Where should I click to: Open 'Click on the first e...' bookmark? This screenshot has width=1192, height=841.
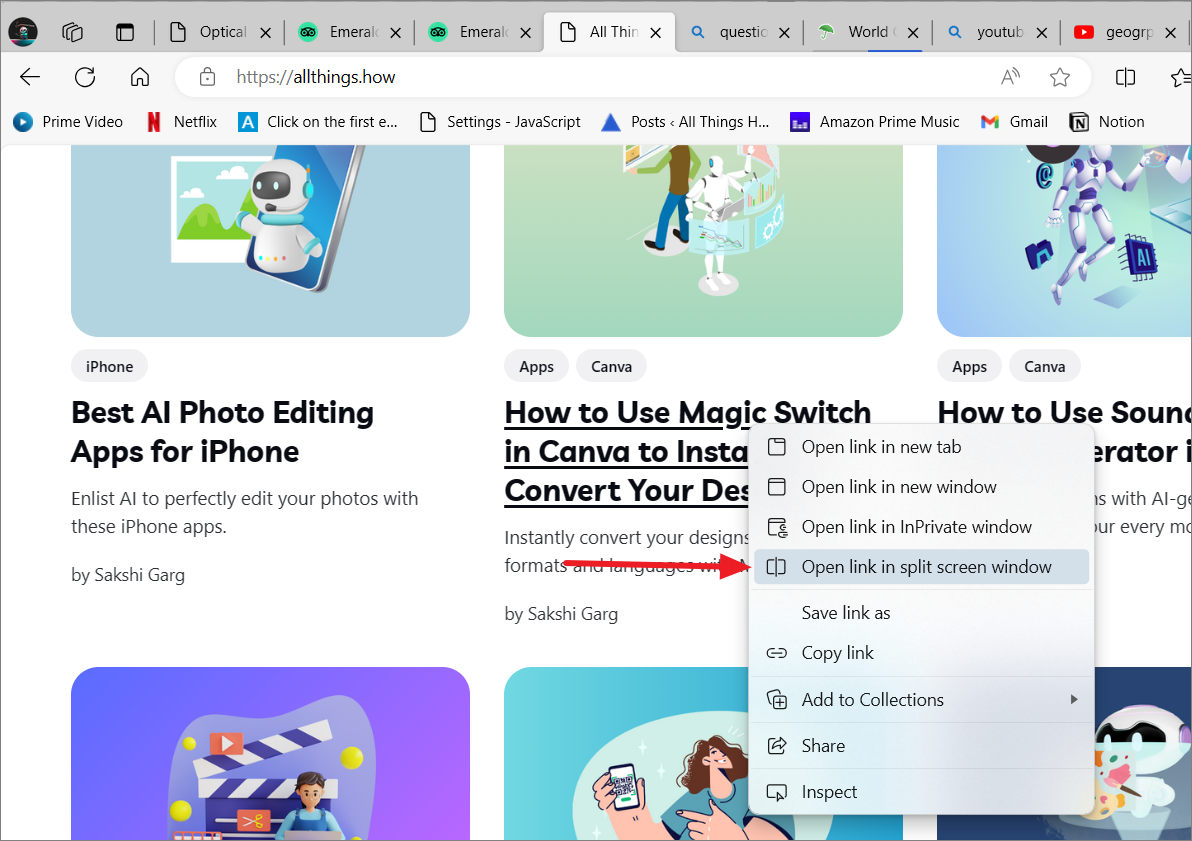[318, 122]
